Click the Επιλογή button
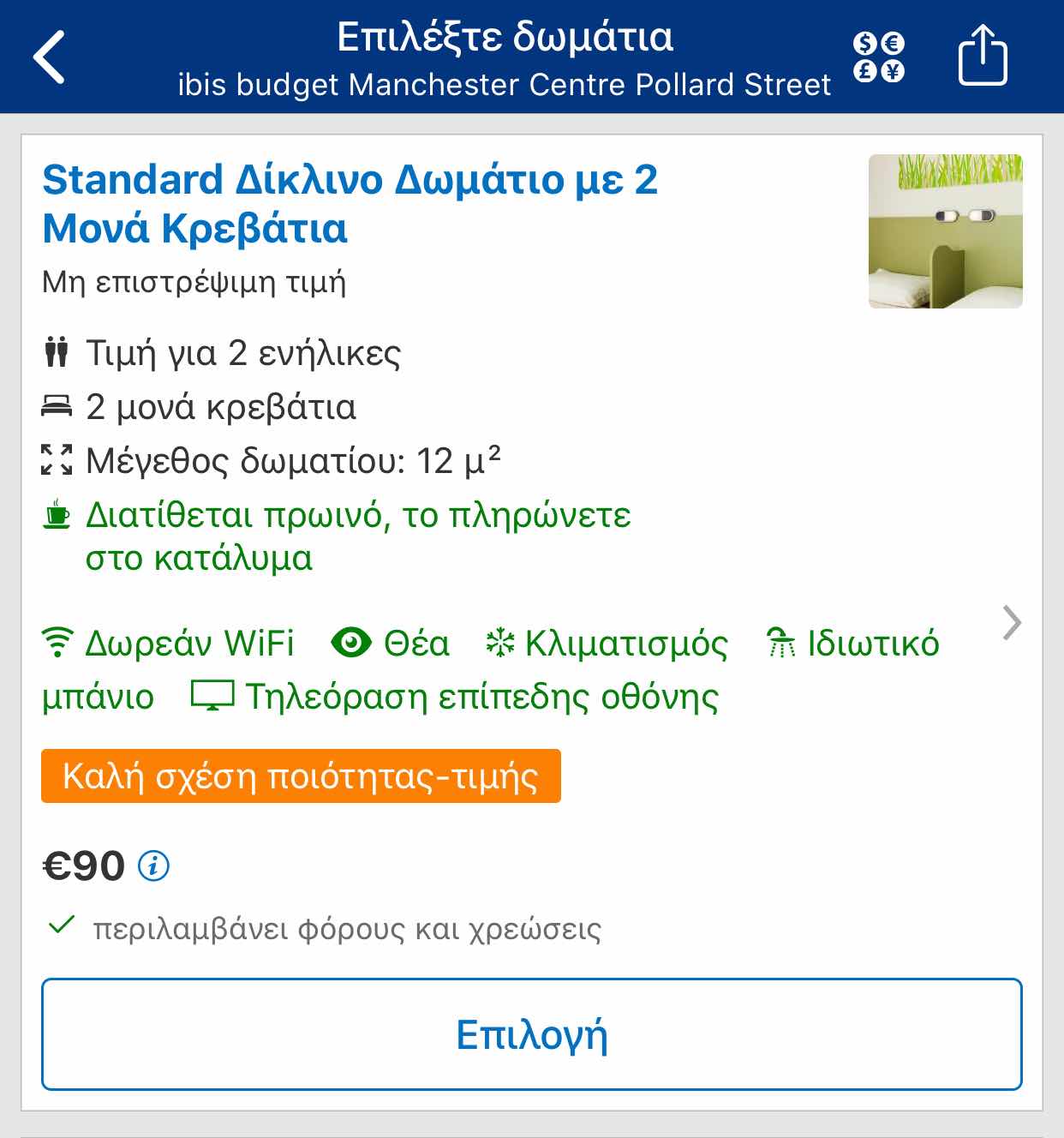 (532, 1034)
